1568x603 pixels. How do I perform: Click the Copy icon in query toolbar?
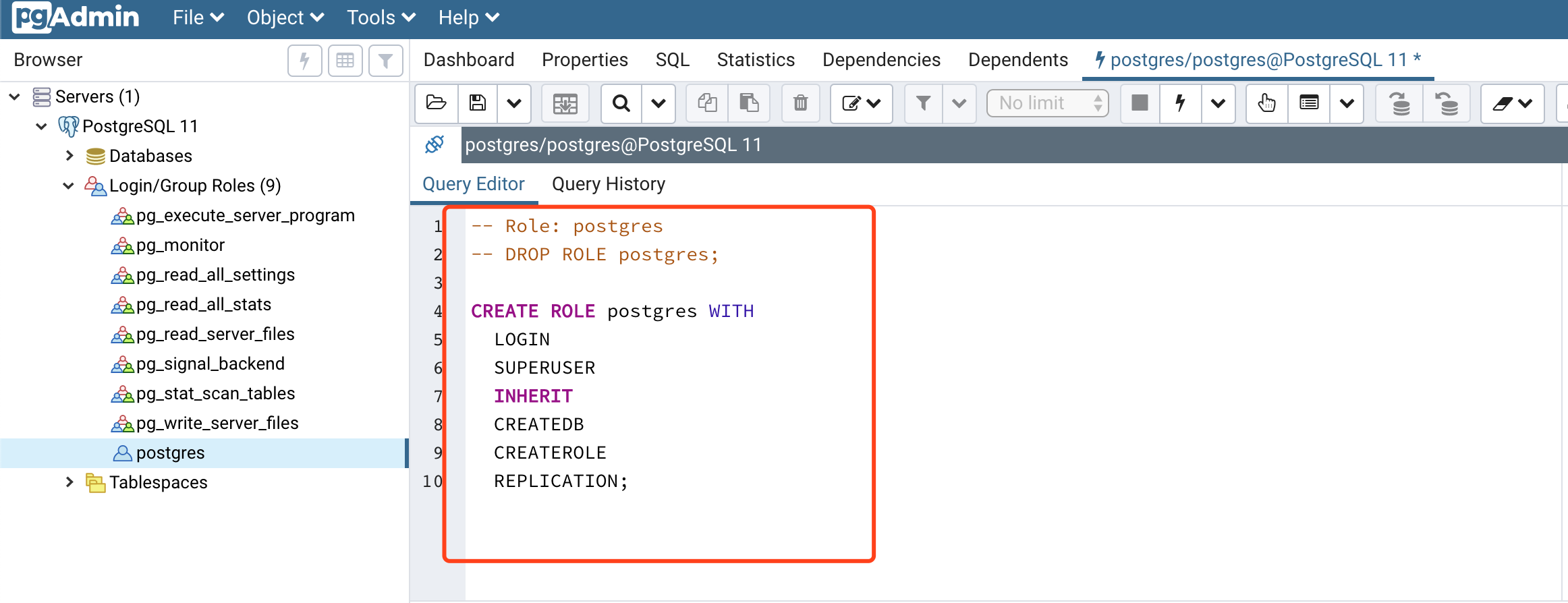[707, 103]
